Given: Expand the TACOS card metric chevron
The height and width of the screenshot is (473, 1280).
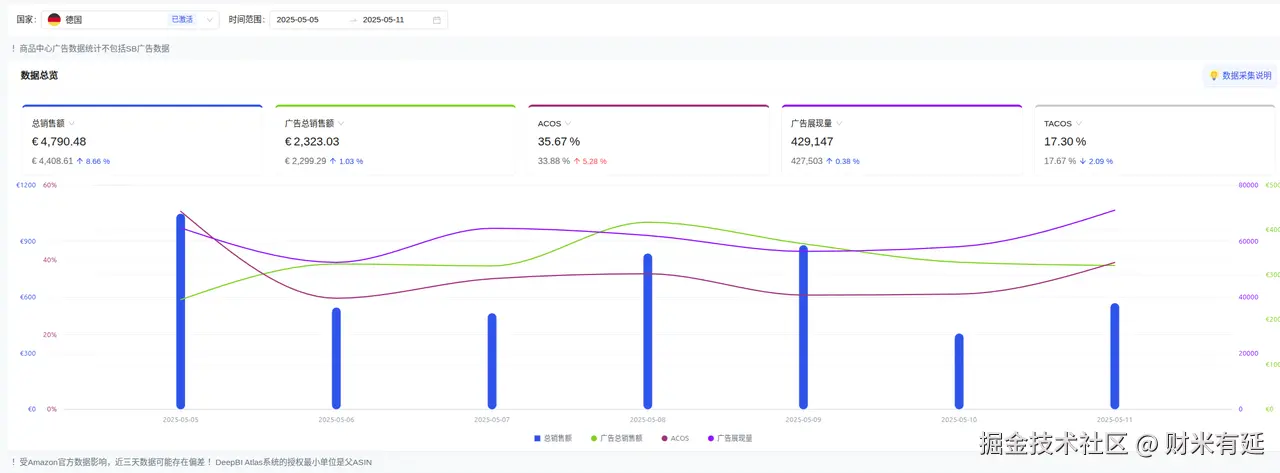Looking at the screenshot, I should pyautogui.click(x=1079, y=124).
